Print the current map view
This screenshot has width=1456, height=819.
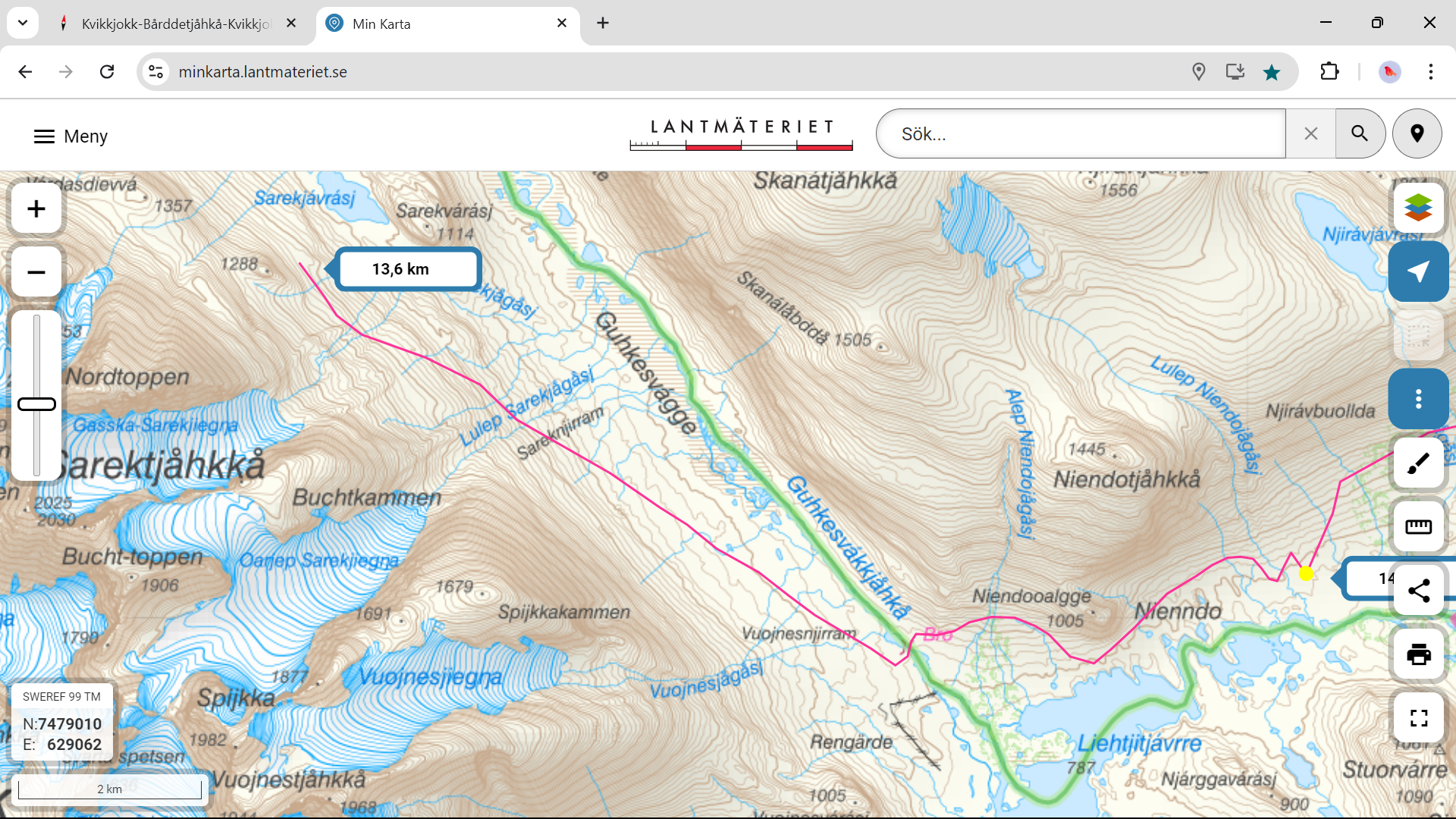point(1417,654)
